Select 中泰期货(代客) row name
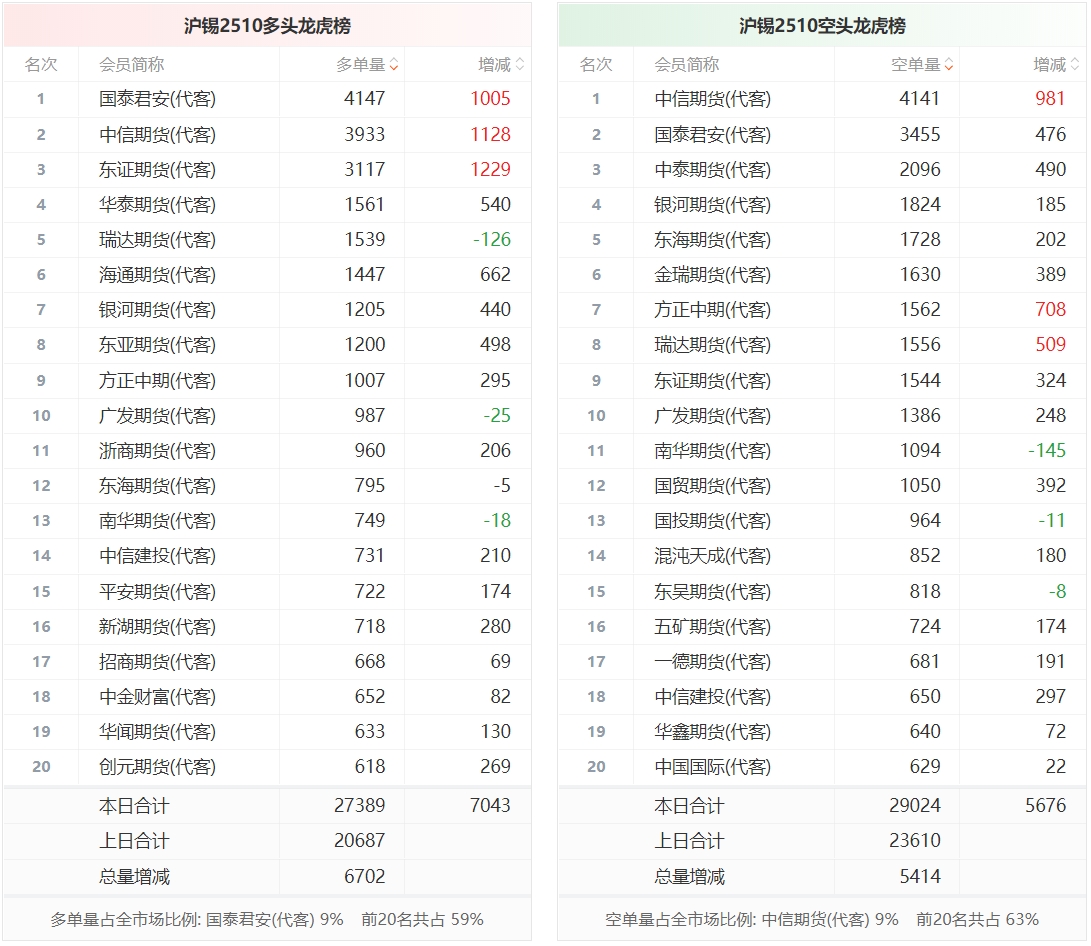The width and height of the screenshot is (1091, 946). [712, 169]
